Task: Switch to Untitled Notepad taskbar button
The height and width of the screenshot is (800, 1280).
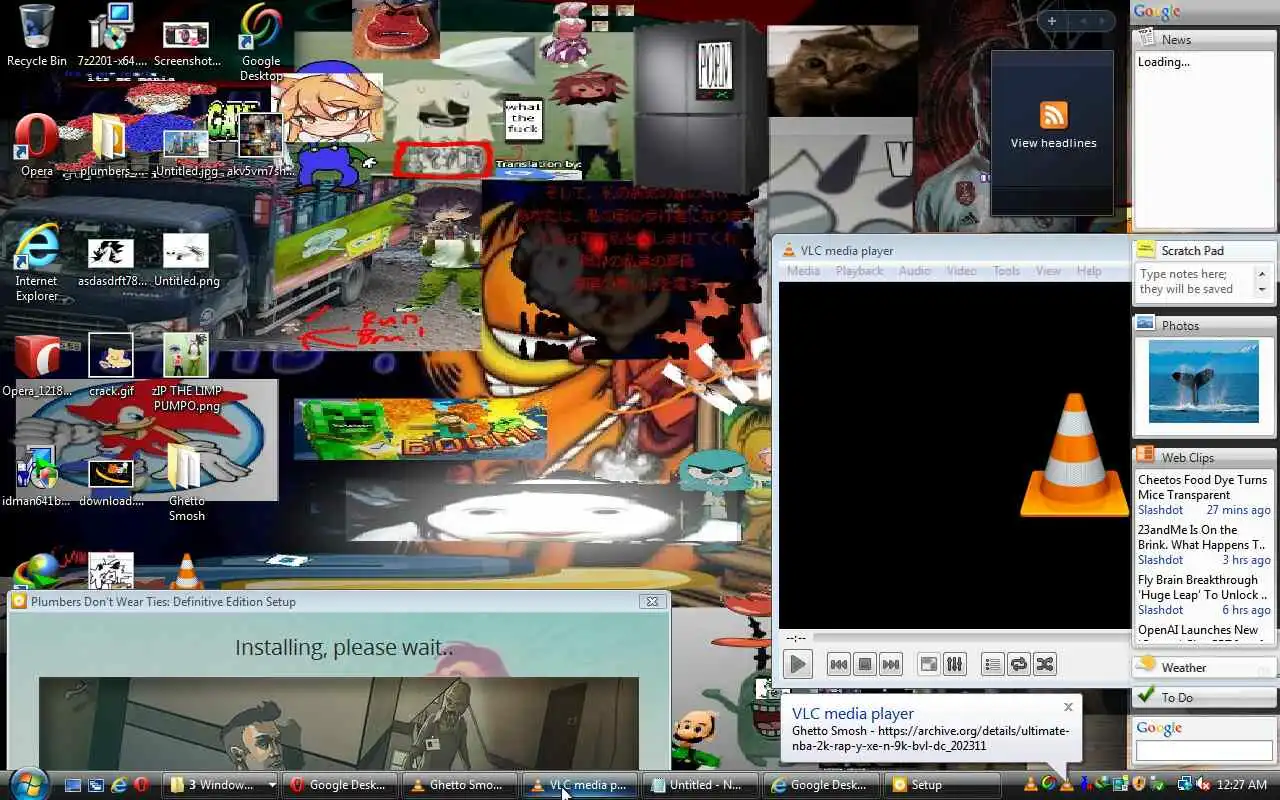Action: coord(702,785)
